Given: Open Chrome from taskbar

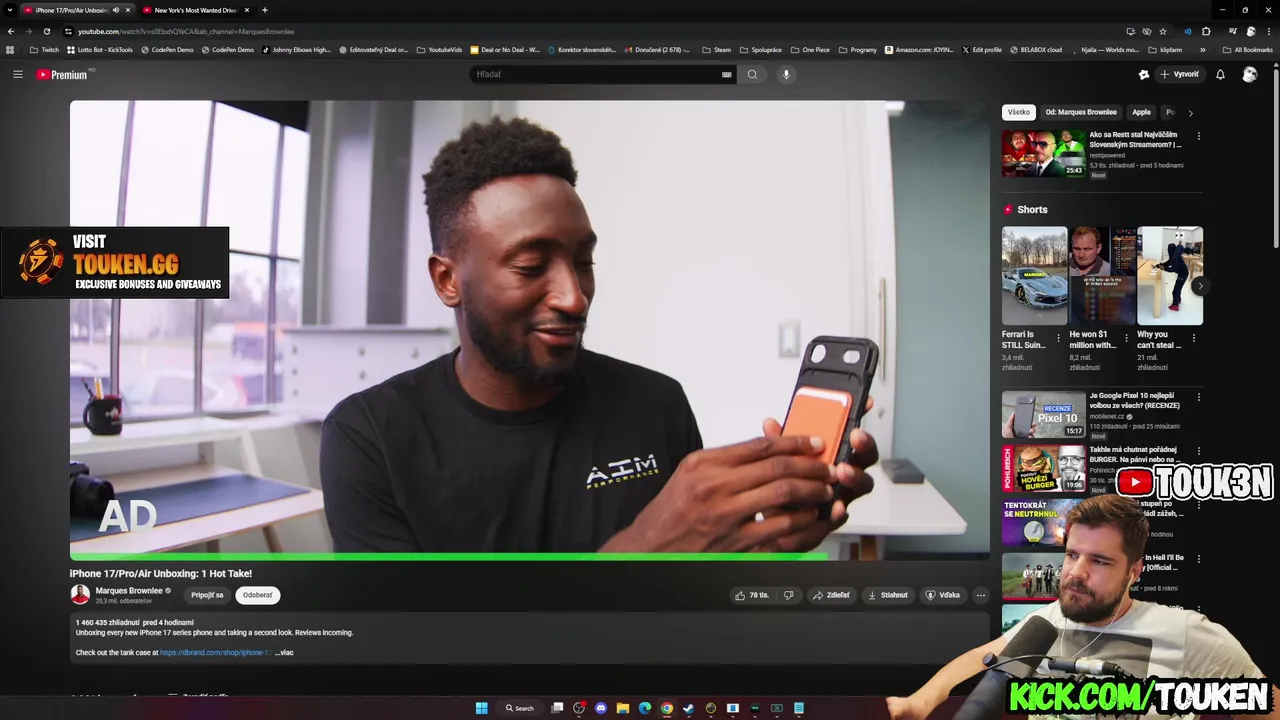Looking at the screenshot, I should 666,708.
